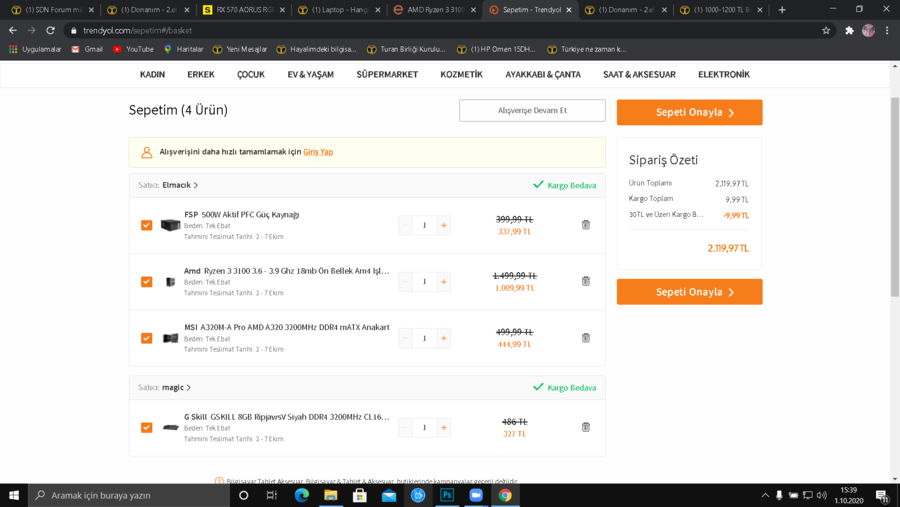Click trash icon for MSI A320M-A Pro

[585, 338]
